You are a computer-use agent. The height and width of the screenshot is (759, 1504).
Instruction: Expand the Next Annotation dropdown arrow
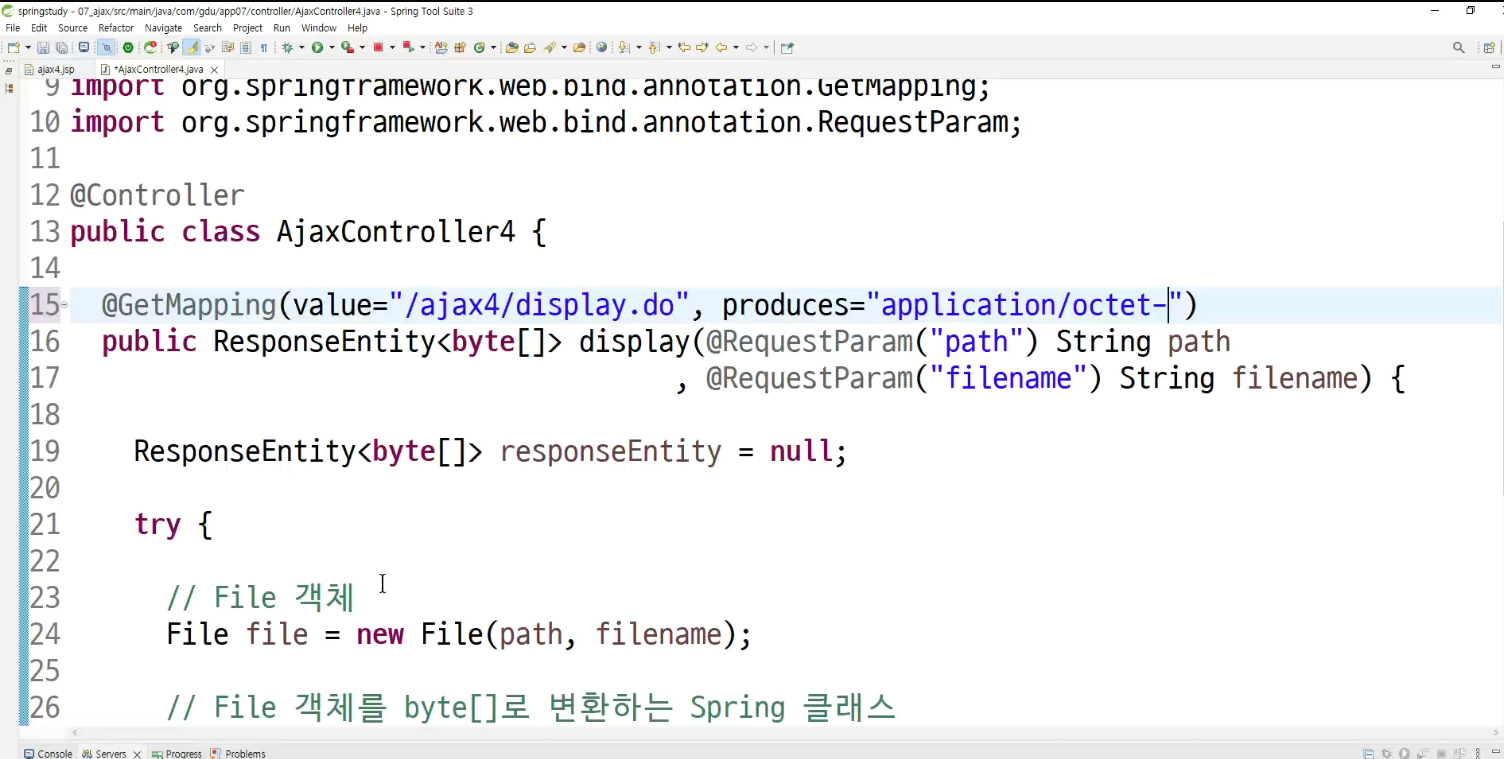click(x=638, y=47)
